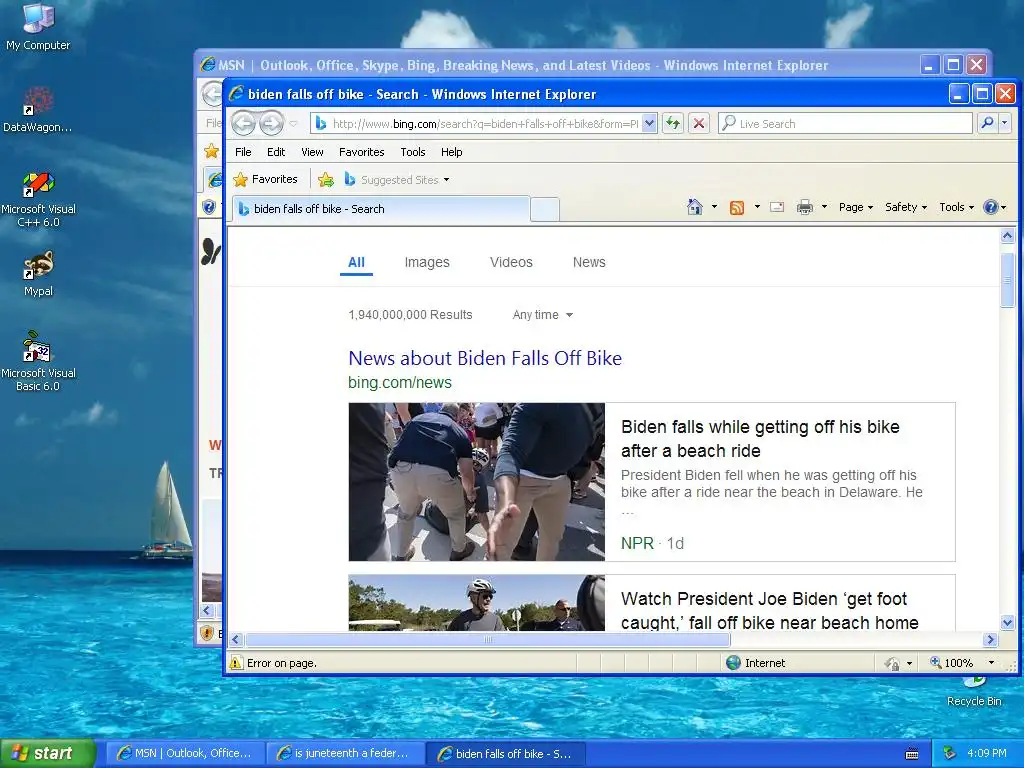This screenshot has width=1024, height=768.
Task: Switch to the Images search tab
Action: coord(427,263)
